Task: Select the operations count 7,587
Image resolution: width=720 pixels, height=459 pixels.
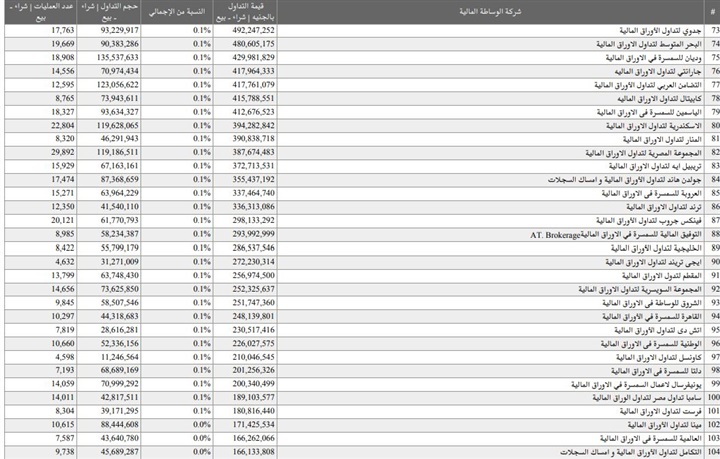Action: (x=65, y=439)
